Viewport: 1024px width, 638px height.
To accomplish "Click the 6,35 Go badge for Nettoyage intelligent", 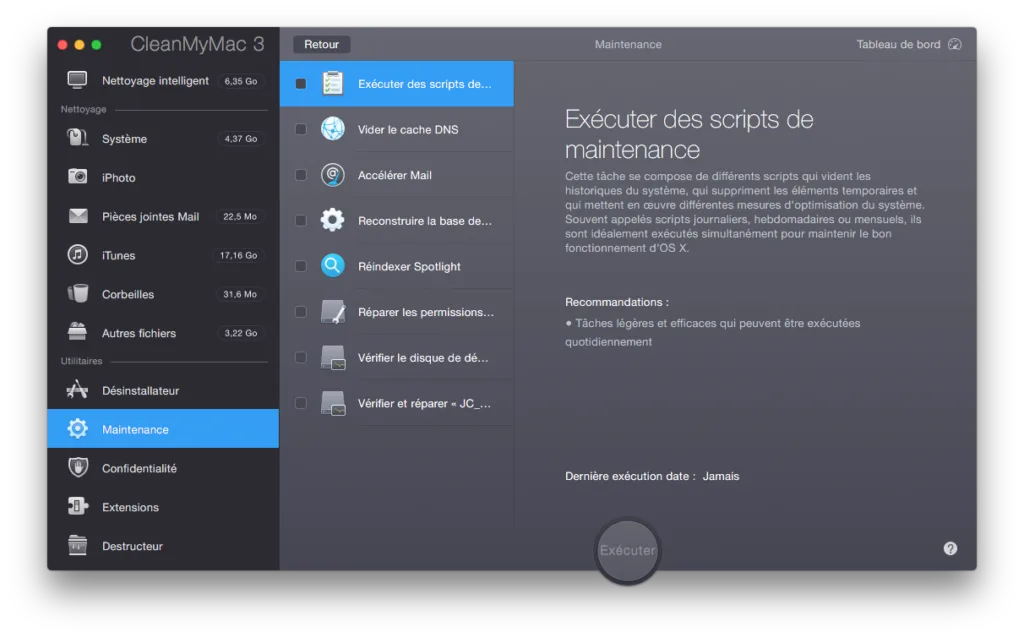I will point(240,81).
